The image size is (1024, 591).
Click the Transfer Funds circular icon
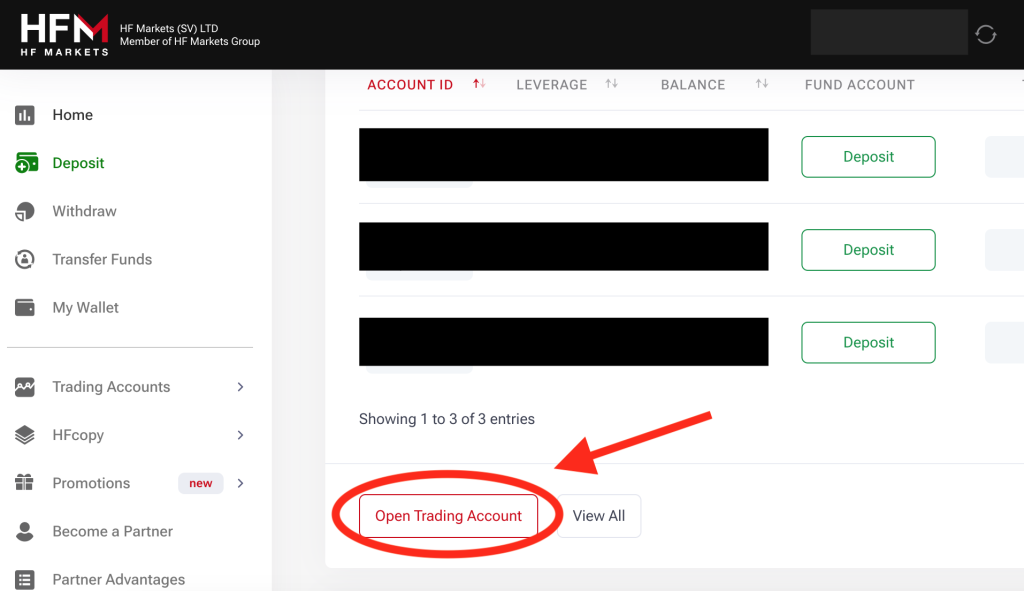pyautogui.click(x=25, y=259)
